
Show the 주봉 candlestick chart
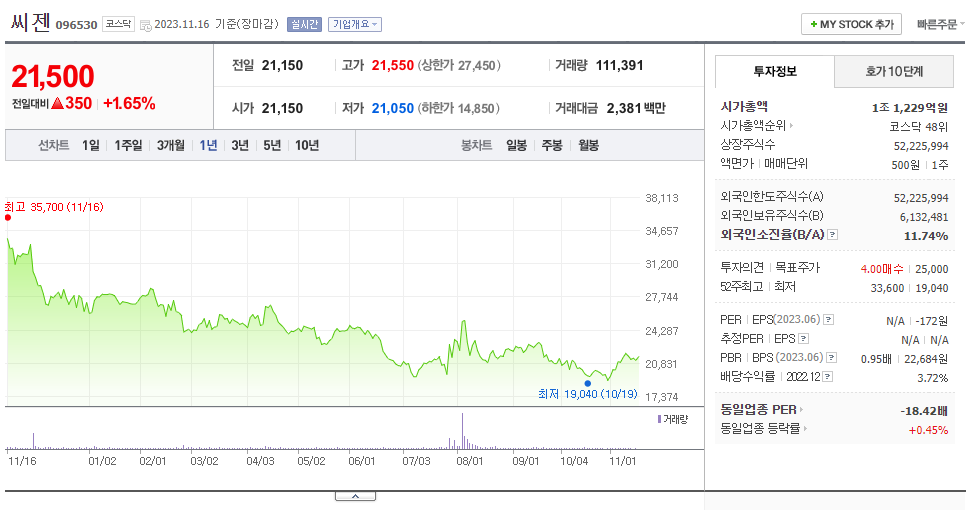(552, 145)
